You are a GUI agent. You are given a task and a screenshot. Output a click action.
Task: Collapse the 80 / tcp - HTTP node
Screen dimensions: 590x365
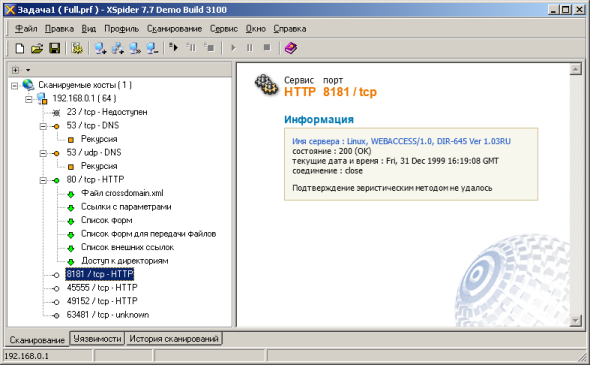(x=43, y=181)
